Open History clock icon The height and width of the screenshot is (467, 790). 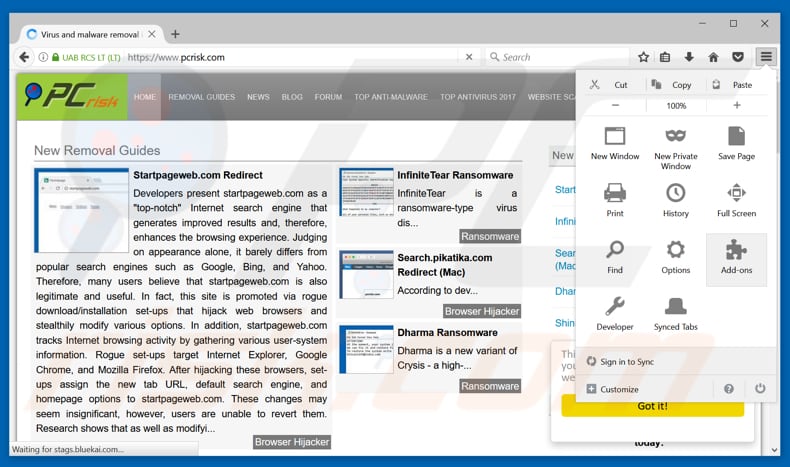(675, 193)
